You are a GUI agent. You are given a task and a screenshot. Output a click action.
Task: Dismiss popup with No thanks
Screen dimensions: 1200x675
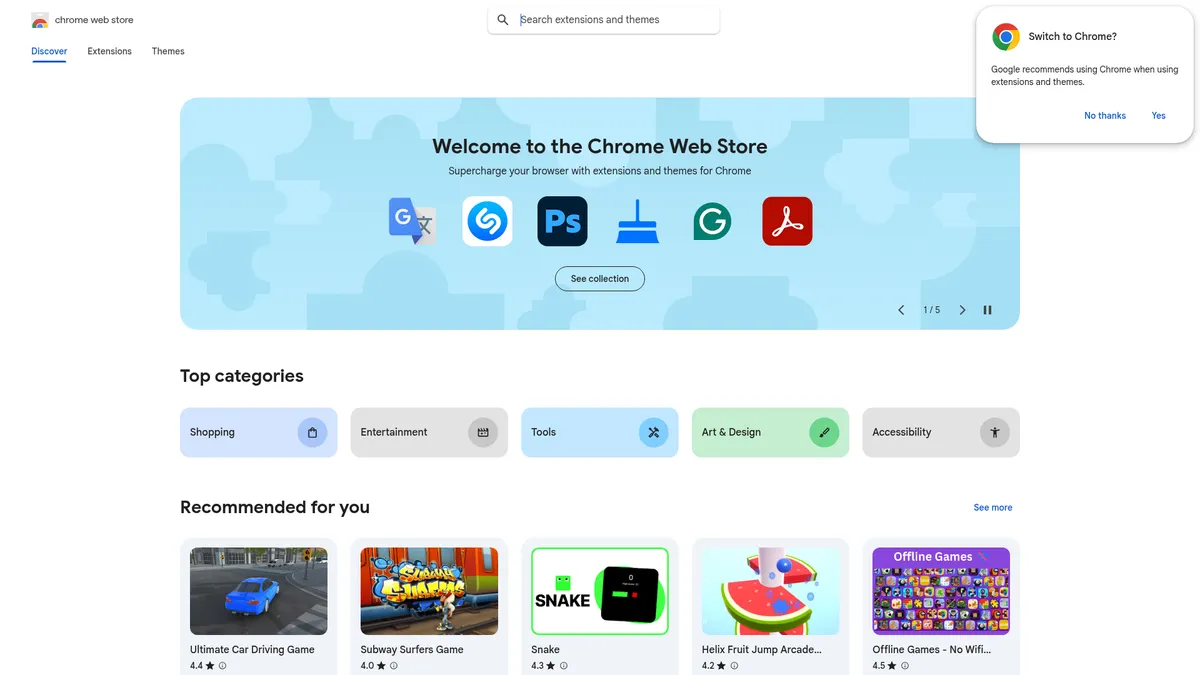[1105, 116]
